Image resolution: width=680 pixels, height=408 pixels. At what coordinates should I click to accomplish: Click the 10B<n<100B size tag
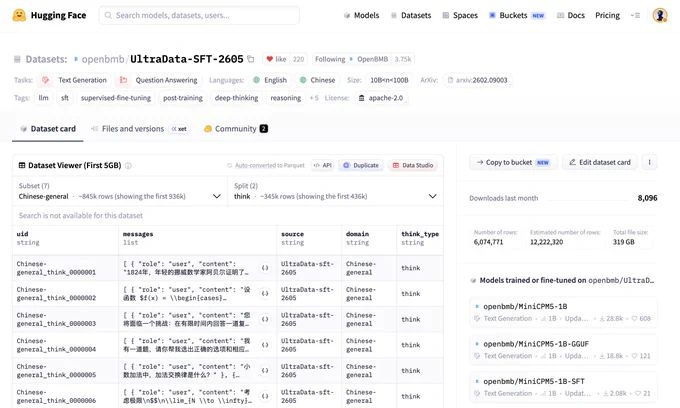(x=389, y=80)
